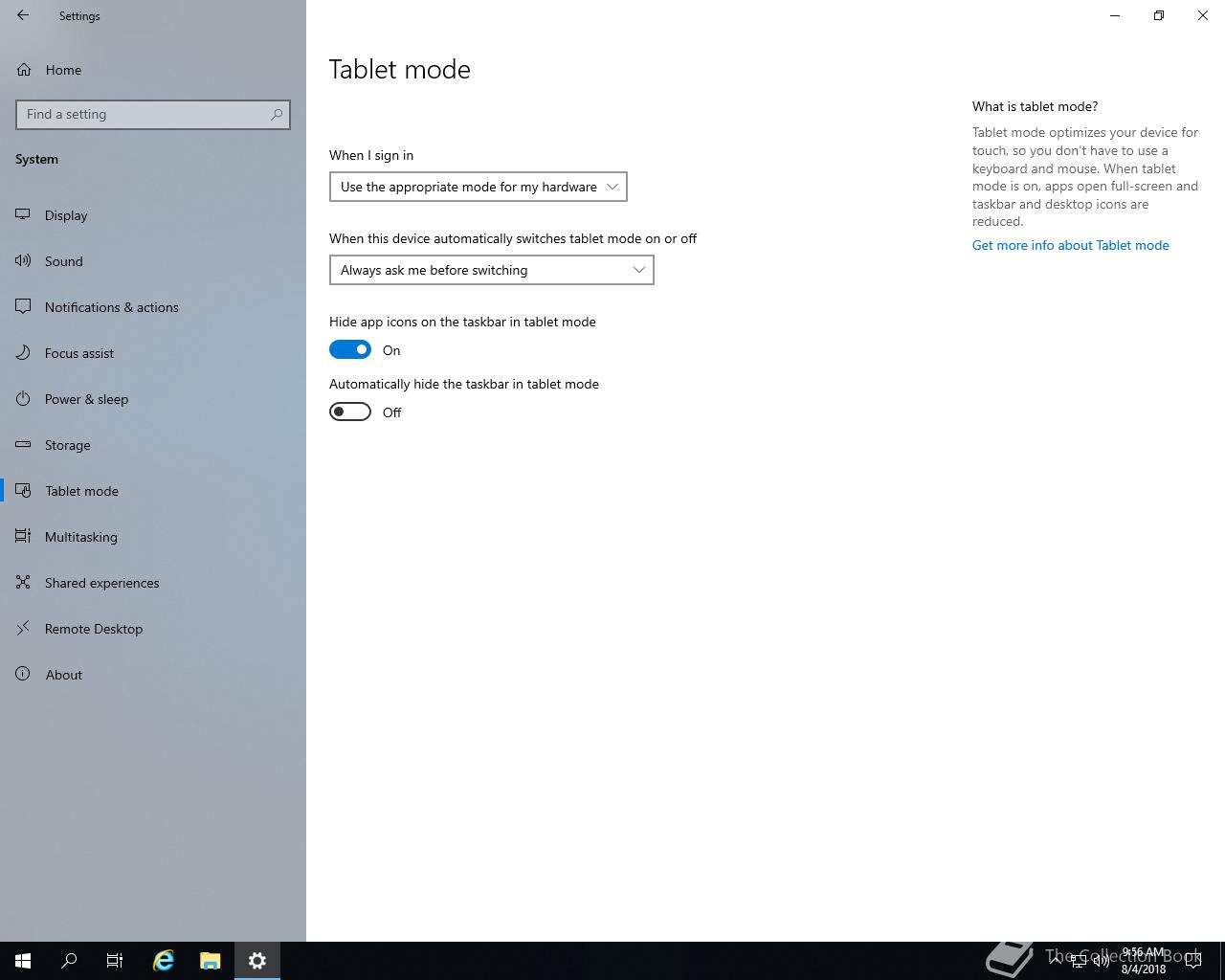Viewport: 1225px width, 980px height.
Task: Minimize the Settings window
Action: [x=1115, y=15]
